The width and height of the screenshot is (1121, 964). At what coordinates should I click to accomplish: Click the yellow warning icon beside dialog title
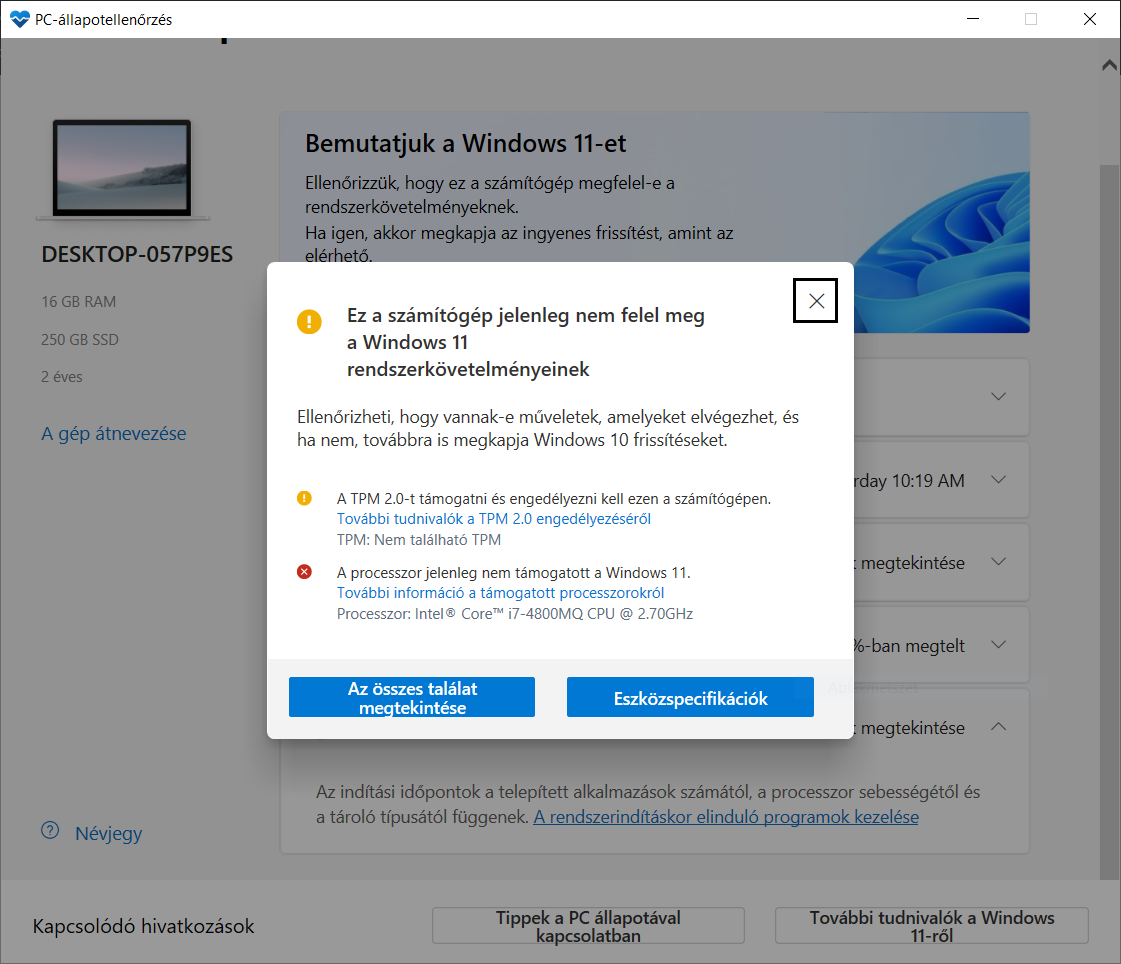click(x=309, y=322)
